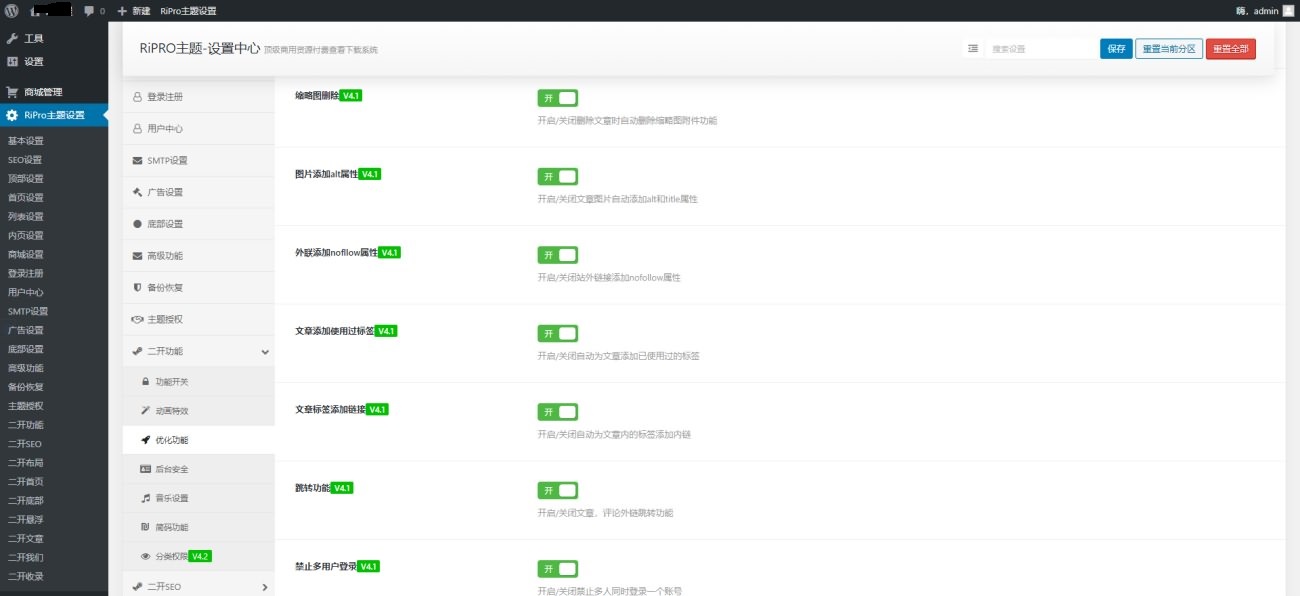Click the plus icon beside 新建
The height and width of the screenshot is (596, 1300).
[122, 11]
